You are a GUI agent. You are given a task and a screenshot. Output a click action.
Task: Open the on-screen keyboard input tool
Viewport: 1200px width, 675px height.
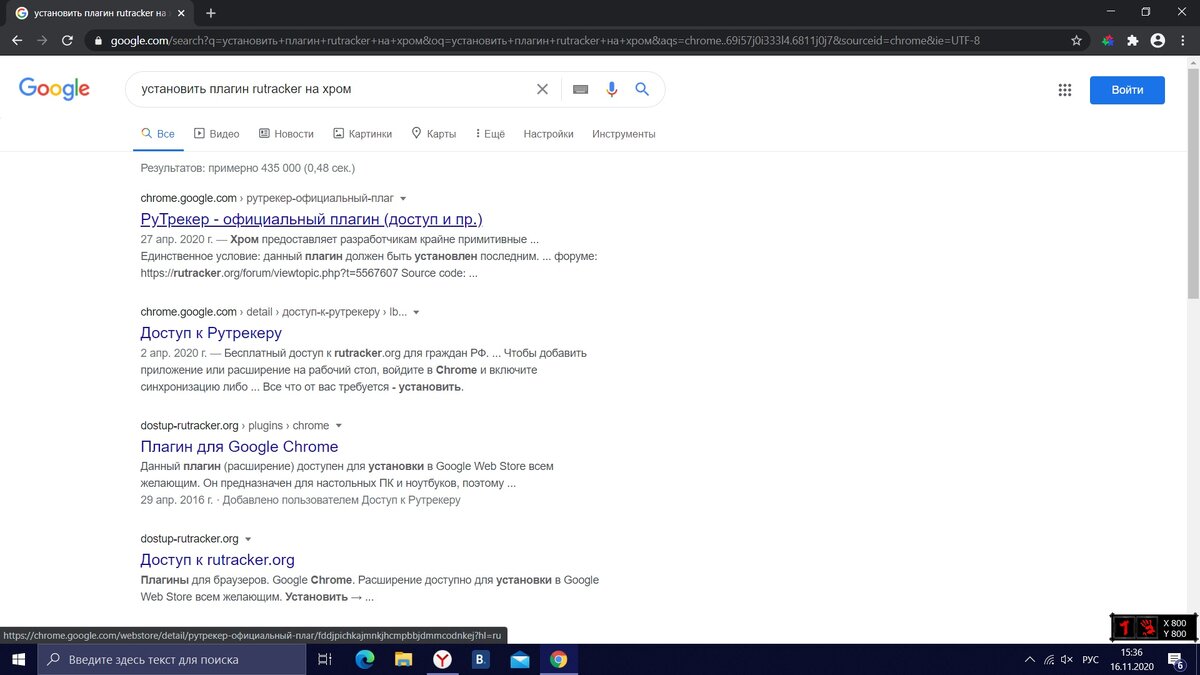(x=580, y=89)
